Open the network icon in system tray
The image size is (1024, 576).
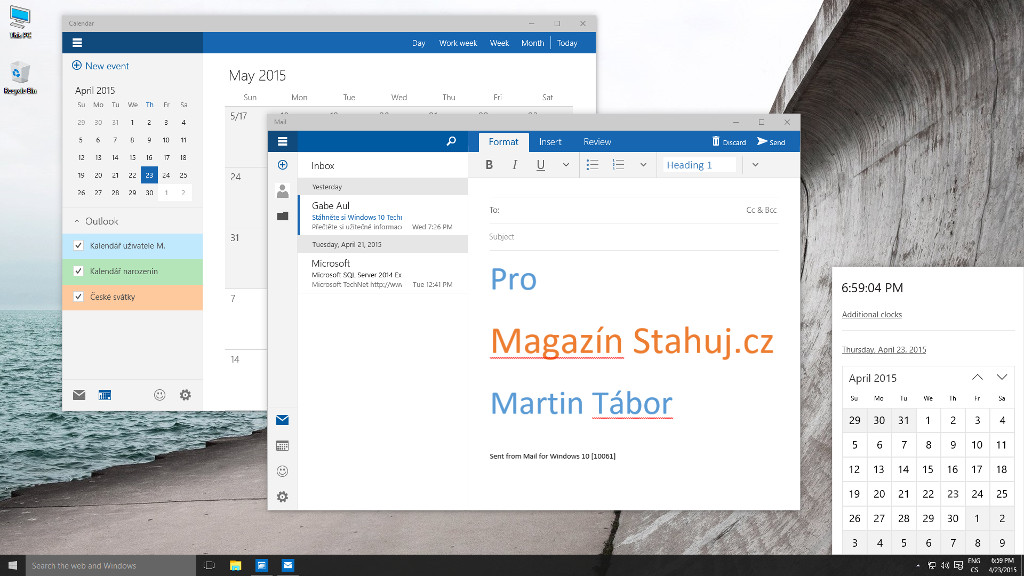pyautogui.click(x=932, y=566)
